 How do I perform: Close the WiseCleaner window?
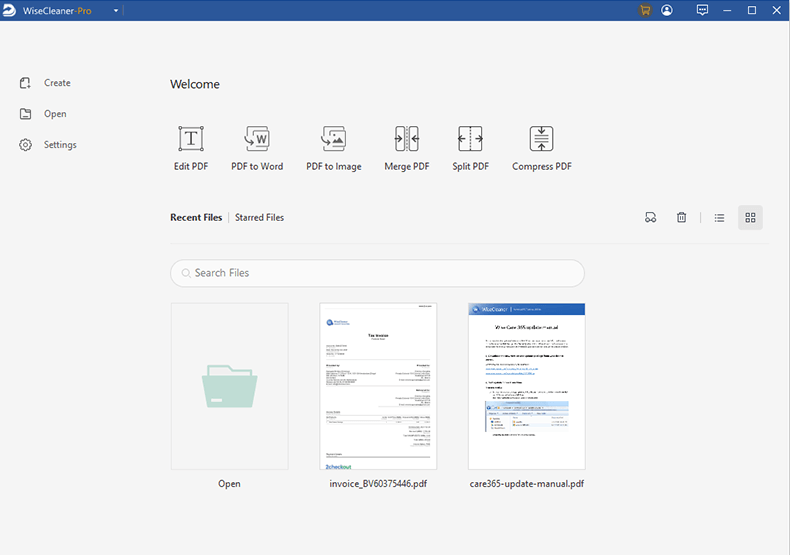click(x=776, y=10)
